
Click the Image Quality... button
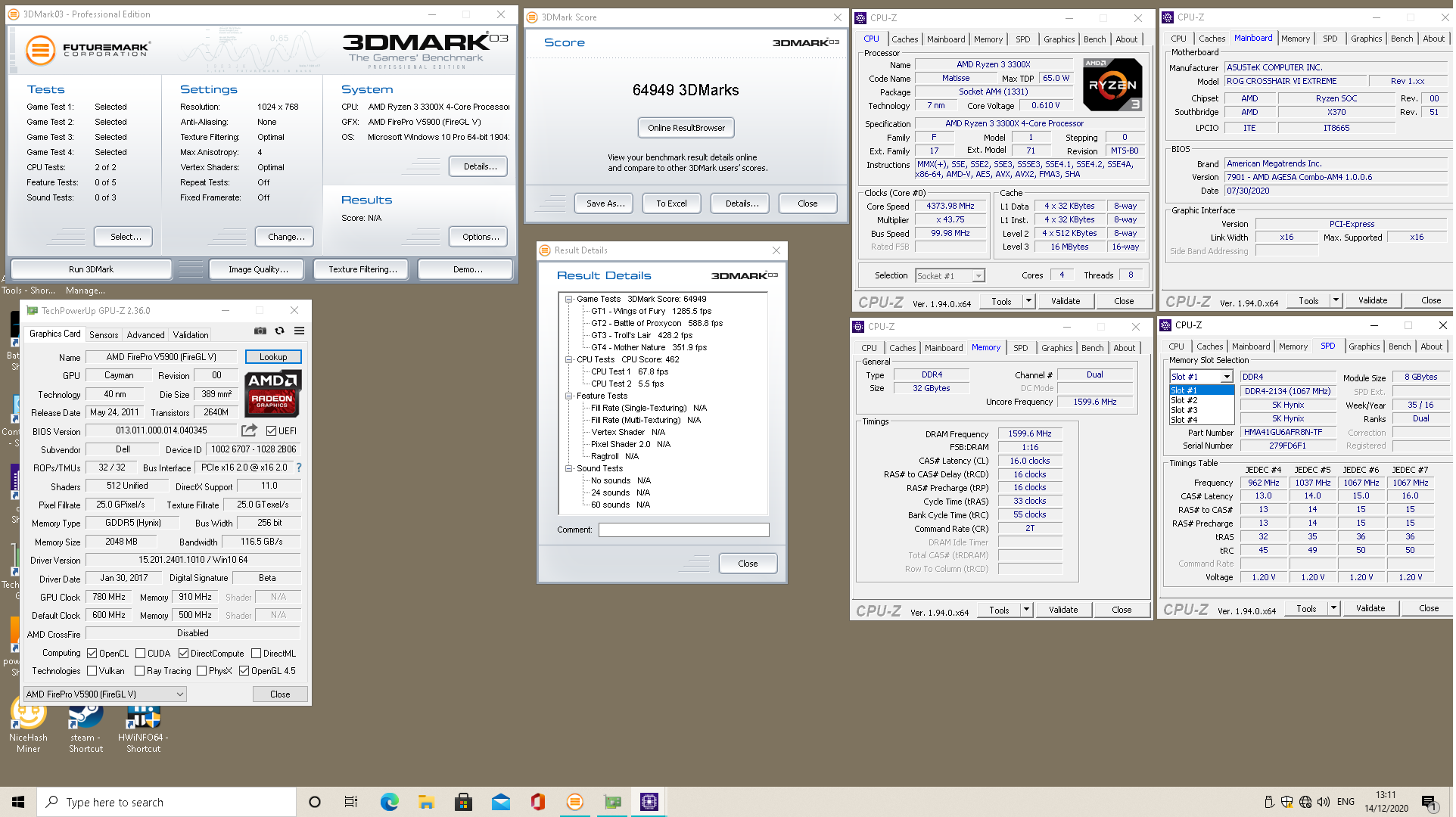pos(258,269)
